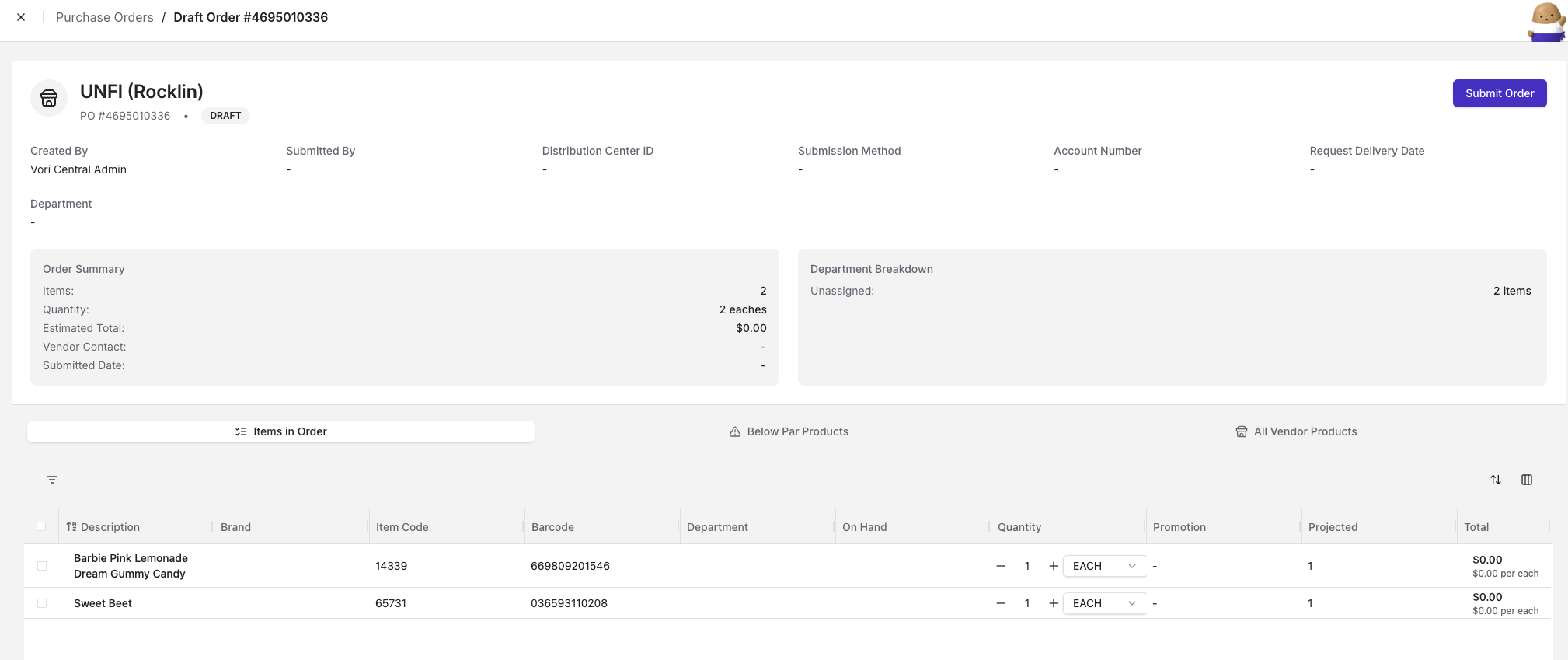Switch to All Vendor Products tab

click(x=1296, y=431)
